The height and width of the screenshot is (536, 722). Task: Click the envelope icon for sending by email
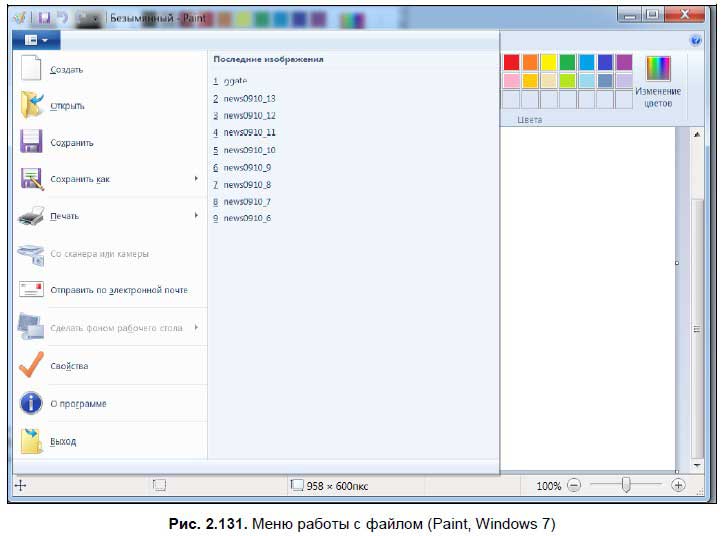click(x=32, y=290)
